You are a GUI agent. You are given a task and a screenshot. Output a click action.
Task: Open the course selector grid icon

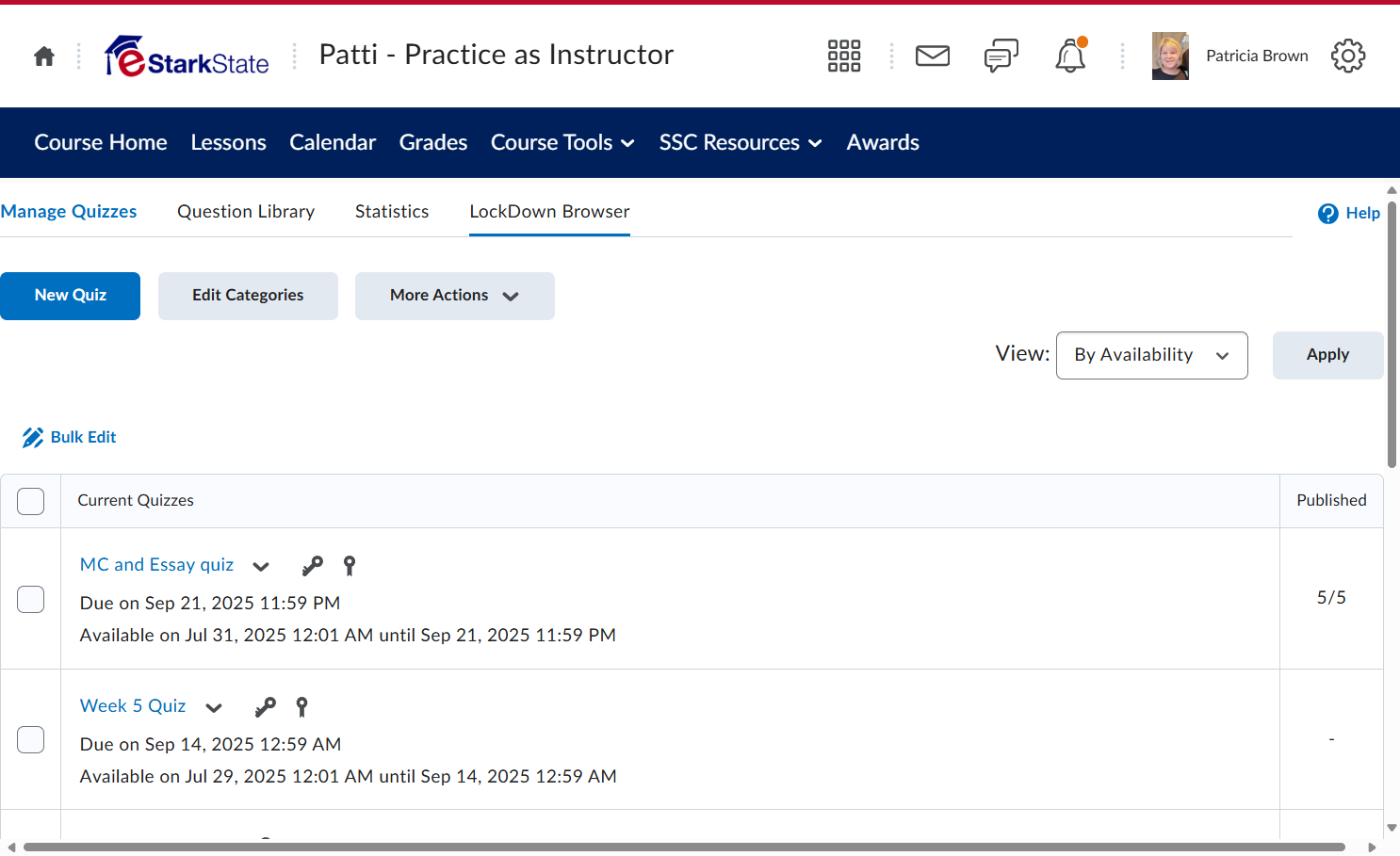[x=844, y=56]
